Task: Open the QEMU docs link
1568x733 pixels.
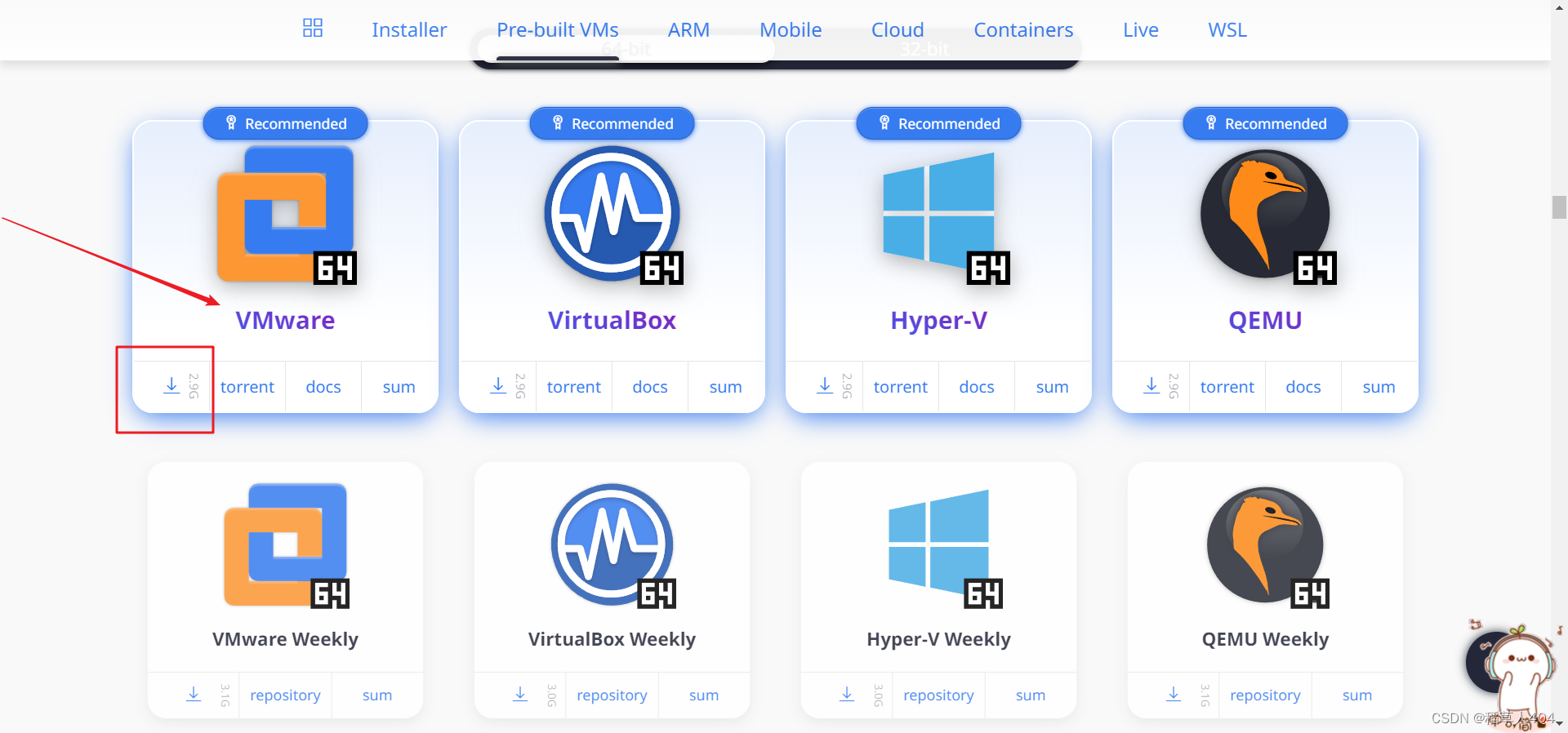Action: pyautogui.click(x=1303, y=387)
